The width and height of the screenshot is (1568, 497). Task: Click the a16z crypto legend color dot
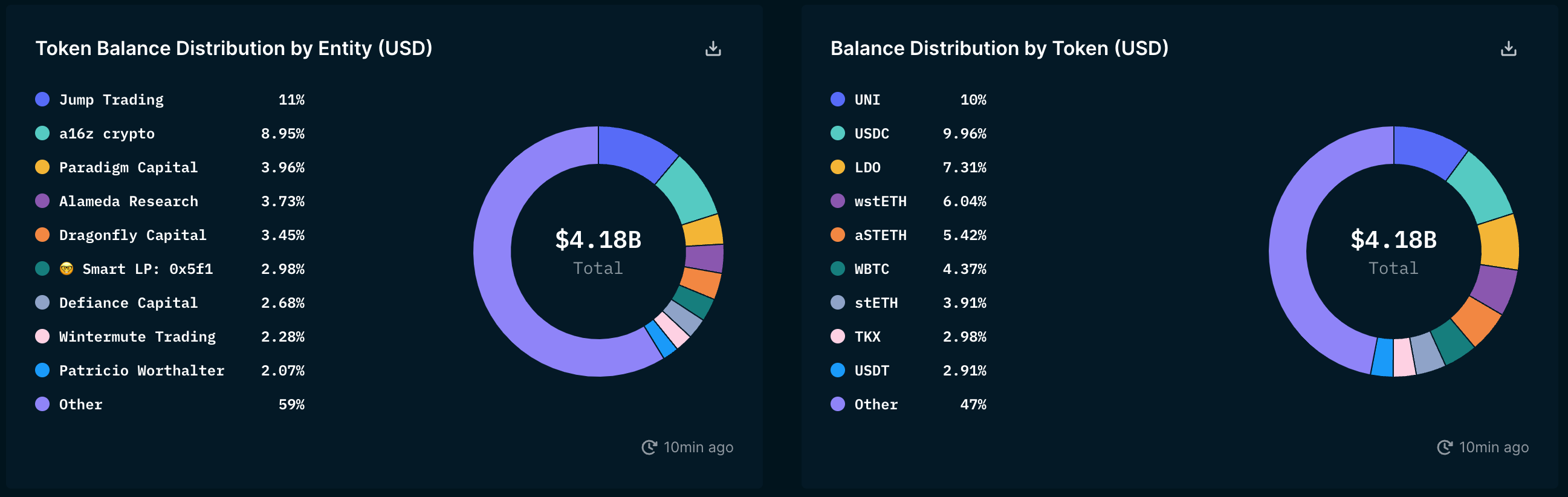point(42,134)
